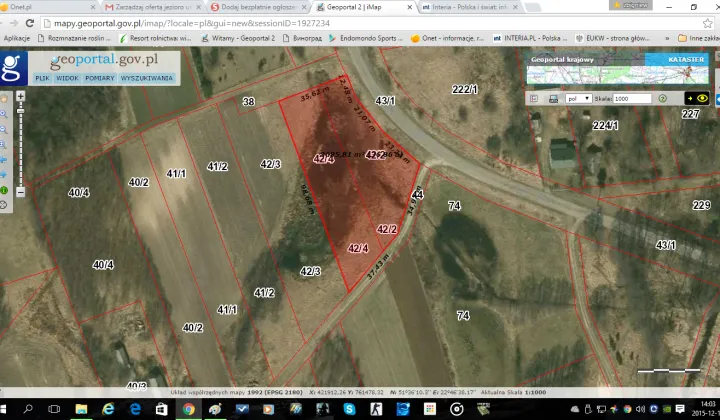Click the bottom round icon in left map toolbar
This screenshot has width=720, height=420.
4,205
